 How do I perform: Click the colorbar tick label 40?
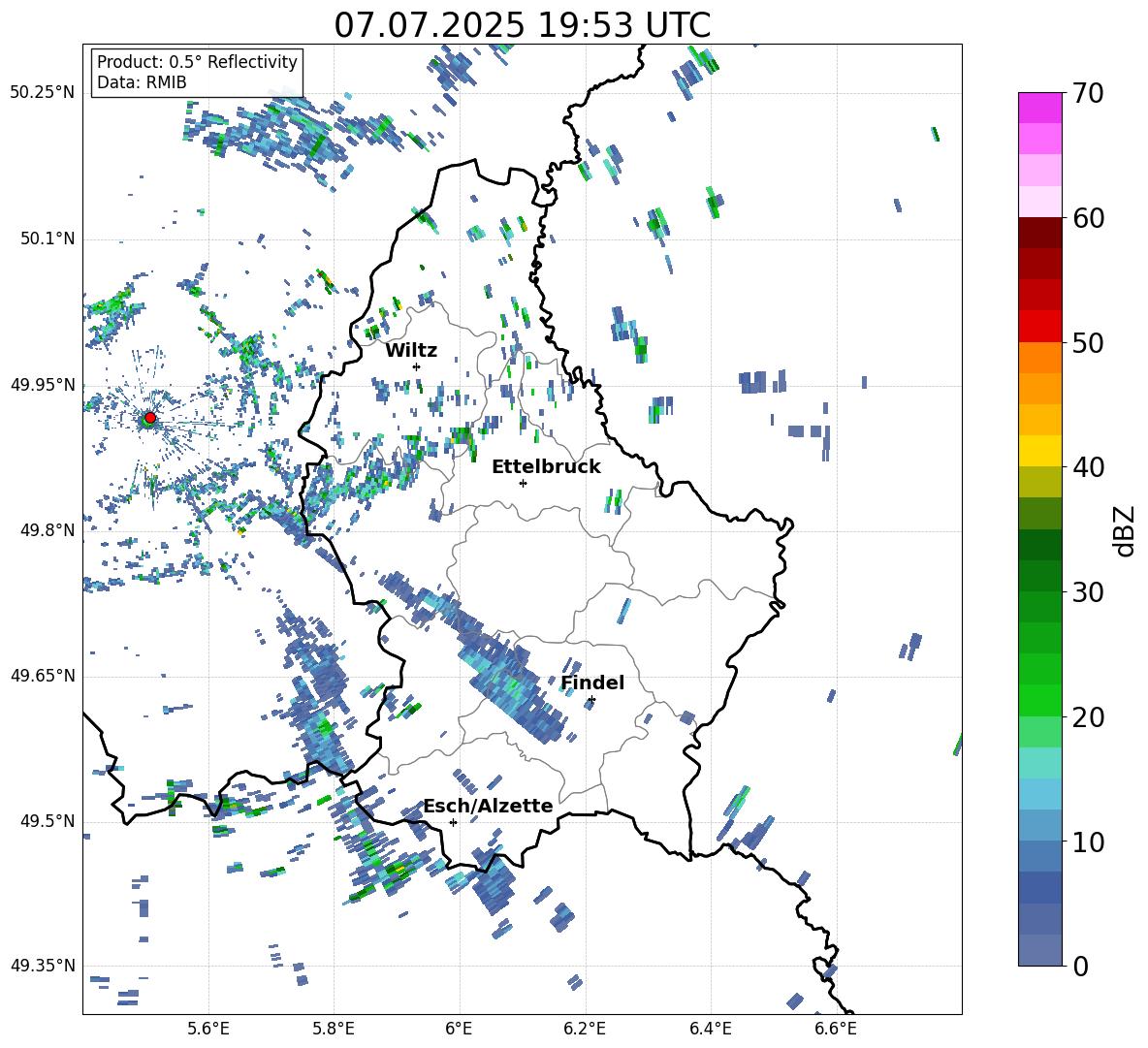1088,467
